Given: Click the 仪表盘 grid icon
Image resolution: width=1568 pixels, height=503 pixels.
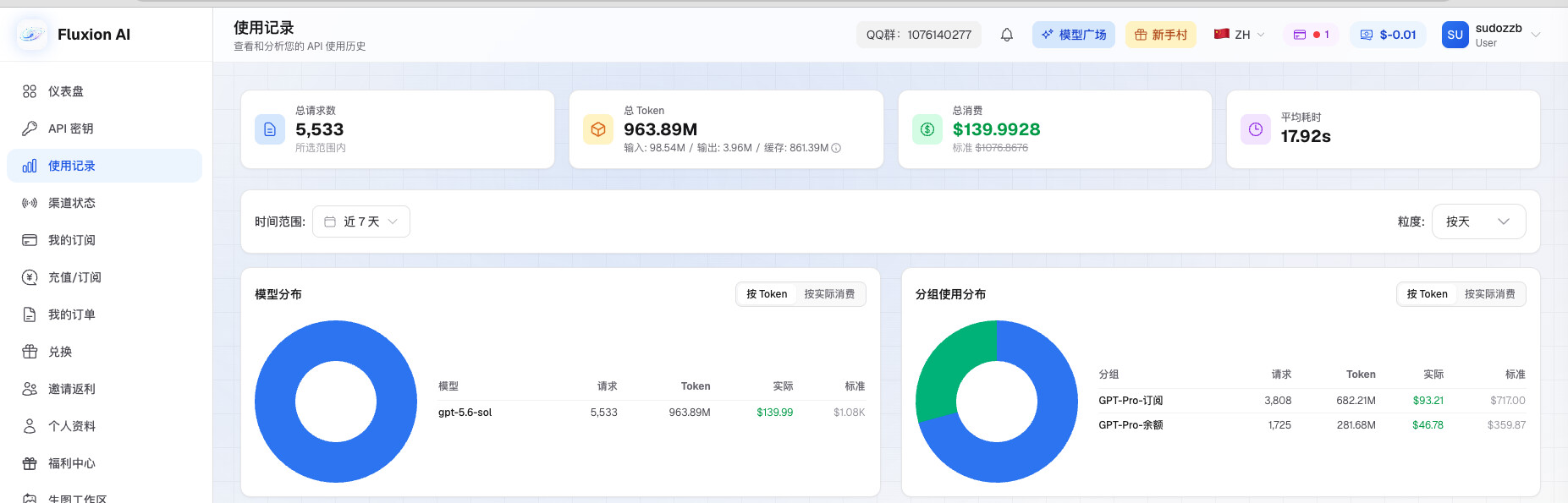Looking at the screenshot, I should [x=30, y=91].
